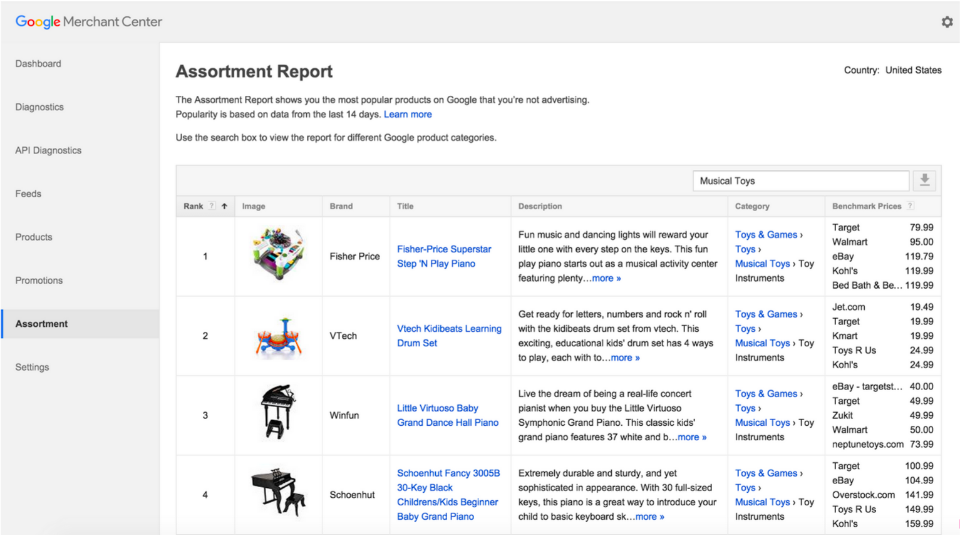This screenshot has height=538, width=960.
Task: Open Fisher-Price piano product thumbnail
Action: tap(279, 254)
